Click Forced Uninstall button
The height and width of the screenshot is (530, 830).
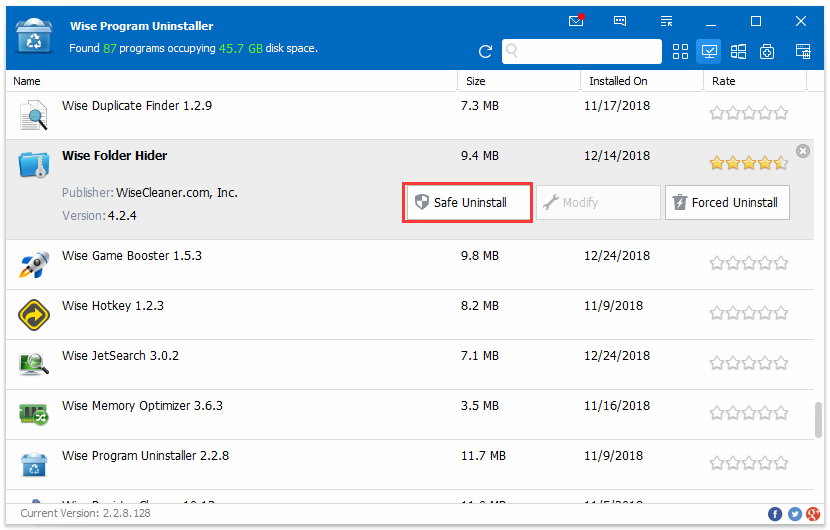(x=727, y=202)
